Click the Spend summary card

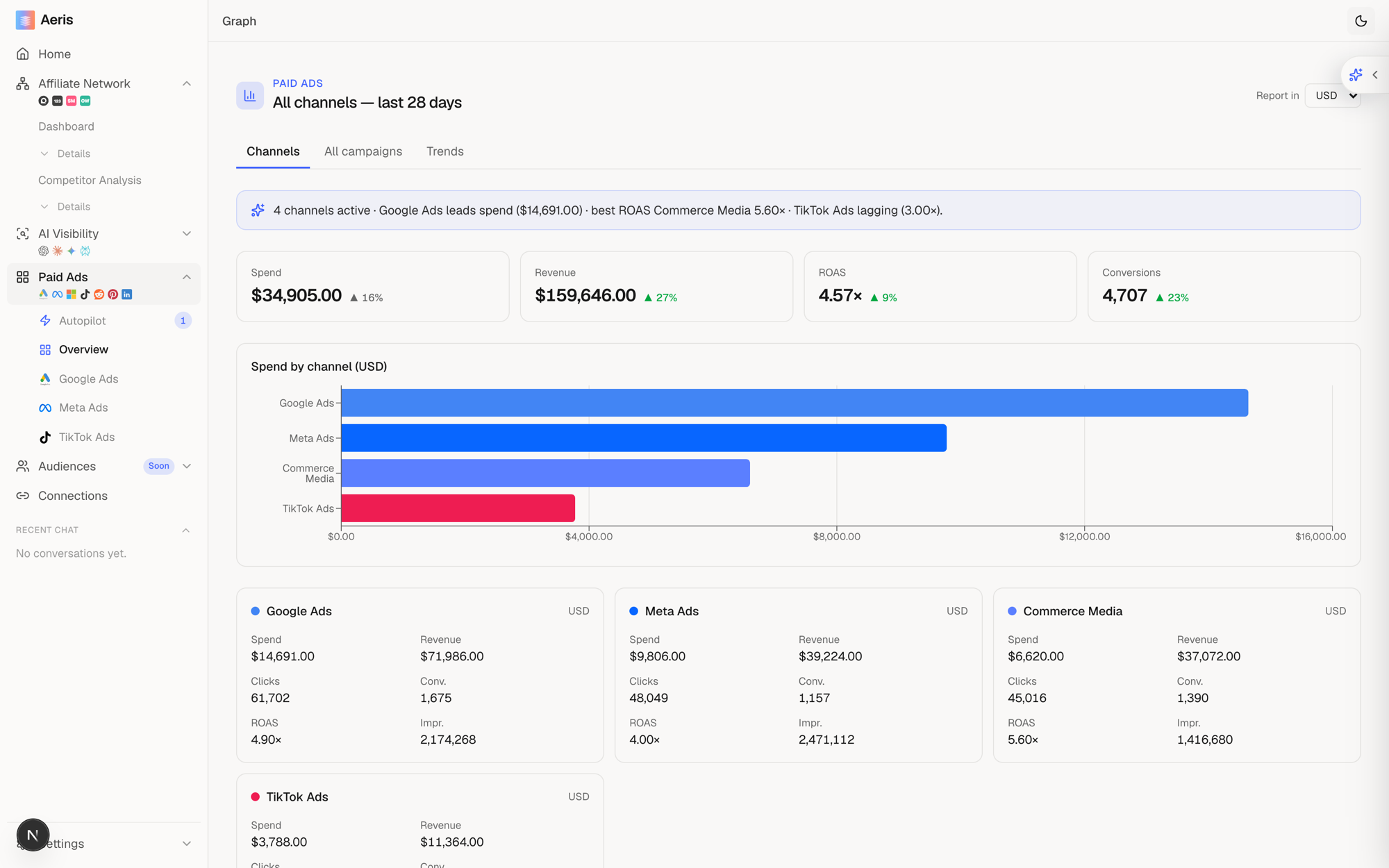coord(373,287)
